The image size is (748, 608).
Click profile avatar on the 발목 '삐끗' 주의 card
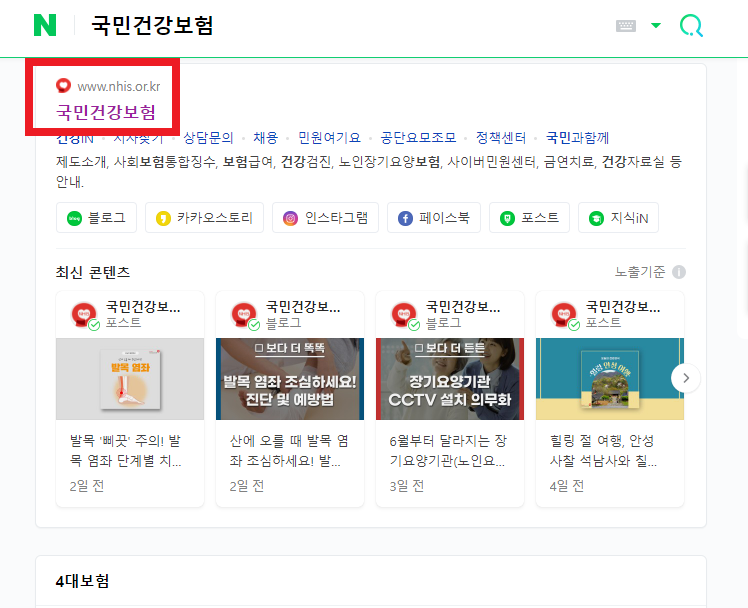pos(84,315)
